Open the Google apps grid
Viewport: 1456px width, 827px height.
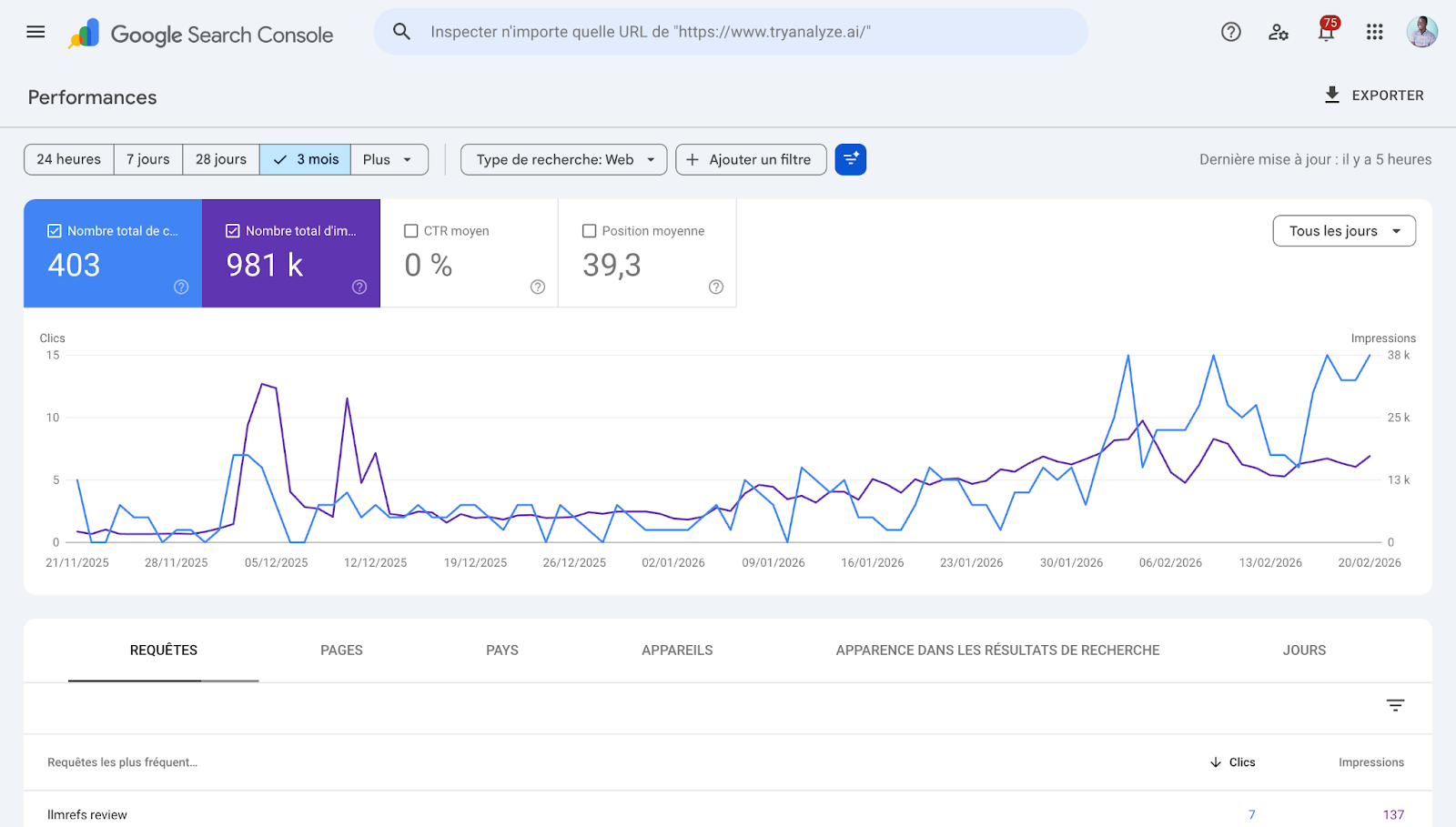click(x=1374, y=32)
